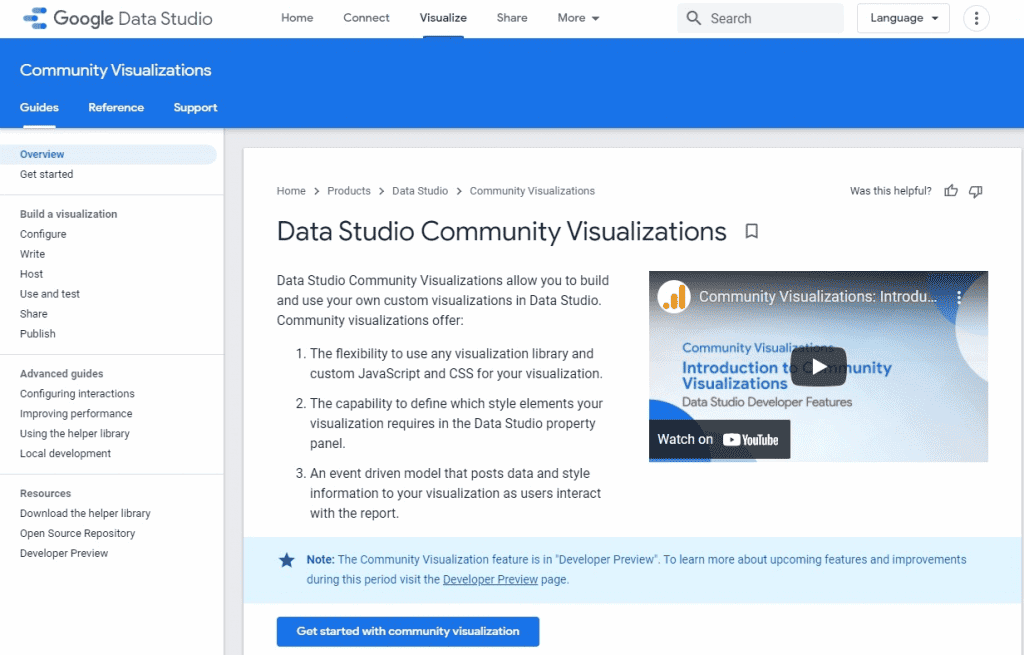Click the Advanced guides section label
1024x655 pixels.
[61, 374]
